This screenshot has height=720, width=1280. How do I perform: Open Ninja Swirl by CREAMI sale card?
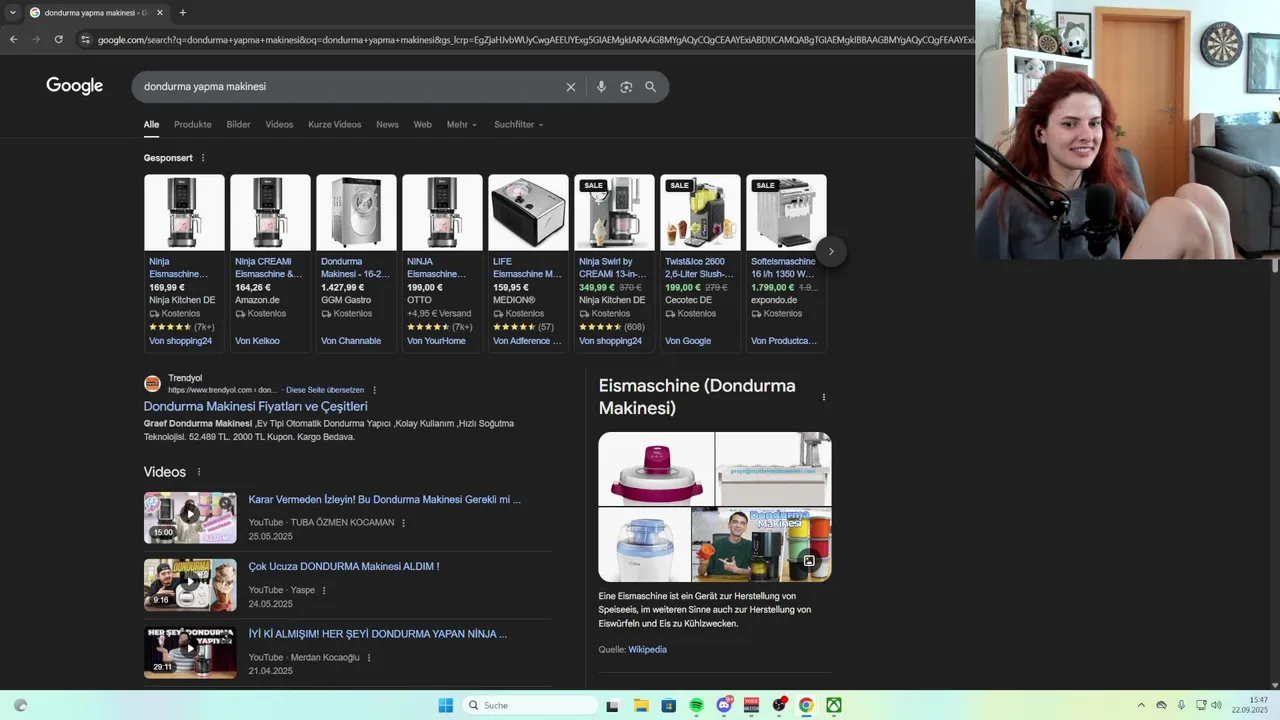[614, 263]
